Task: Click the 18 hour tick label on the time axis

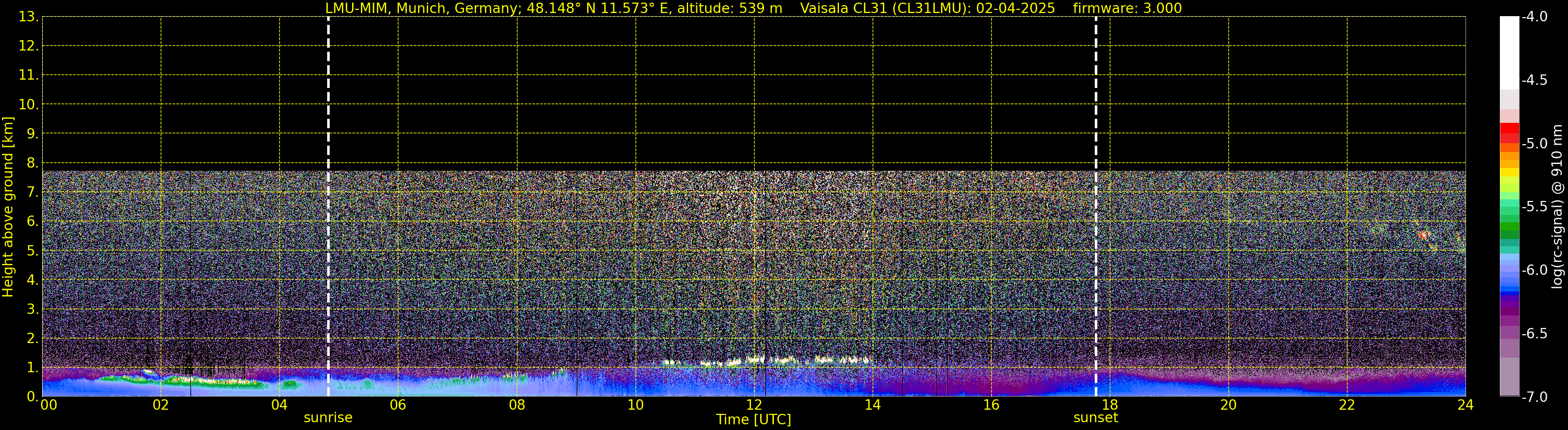Action: pos(1110,406)
